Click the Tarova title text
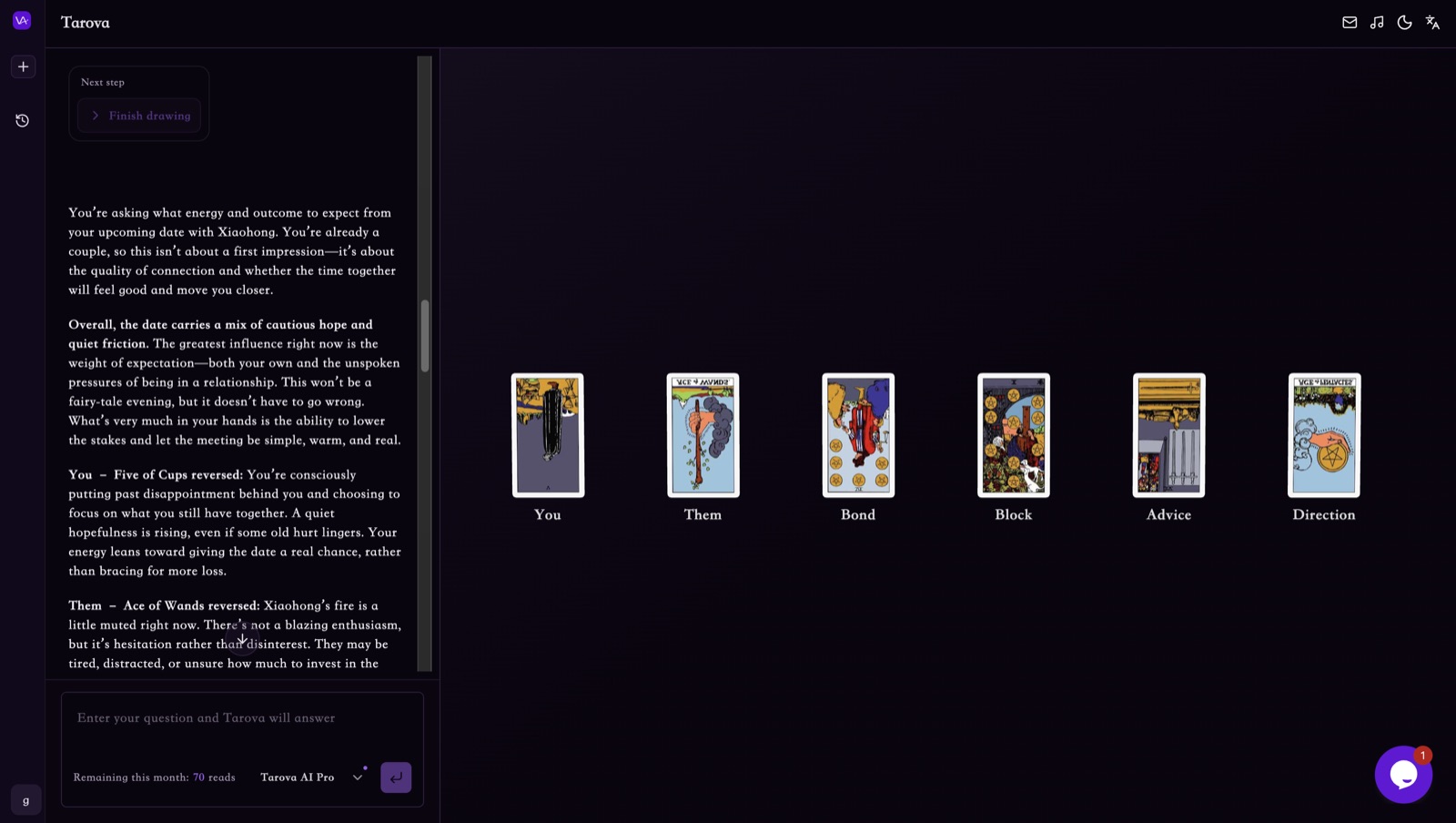The height and width of the screenshot is (823, 1456). point(86,23)
